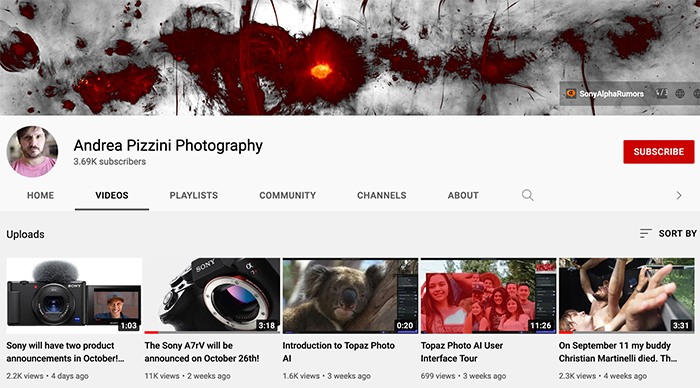This screenshot has height=388, width=700.
Task: Click the SonyAlphaRumors banner link
Action: coord(611,94)
